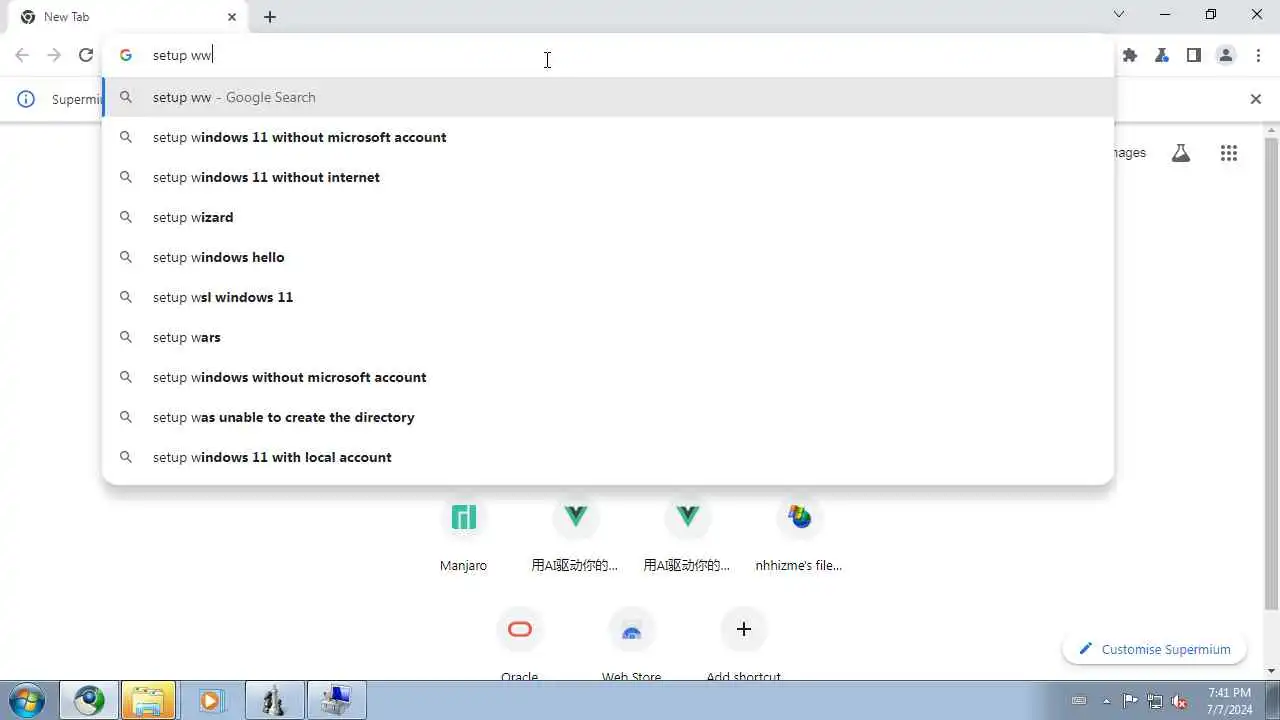Click the Add shortcut plus button
The height and width of the screenshot is (720, 1280).
click(x=743, y=629)
